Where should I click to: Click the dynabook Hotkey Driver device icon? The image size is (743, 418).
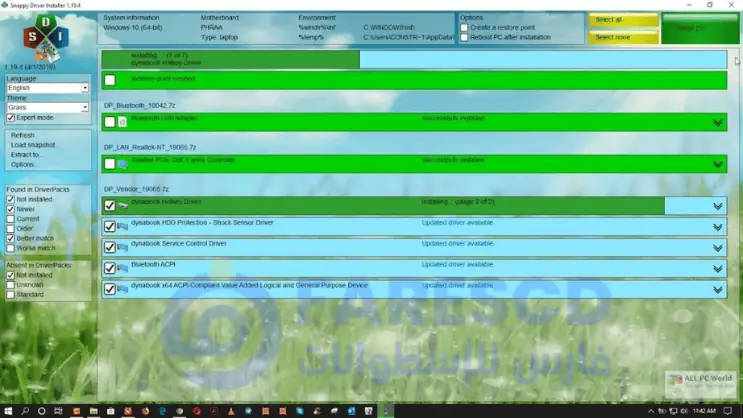coord(122,206)
